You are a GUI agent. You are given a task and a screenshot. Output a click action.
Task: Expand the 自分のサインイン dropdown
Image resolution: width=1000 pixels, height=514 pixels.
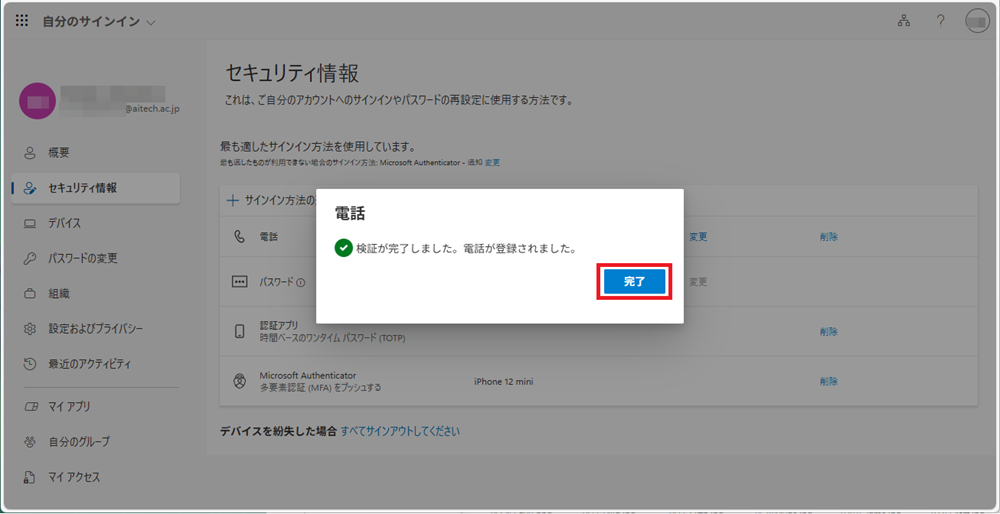coord(98,21)
